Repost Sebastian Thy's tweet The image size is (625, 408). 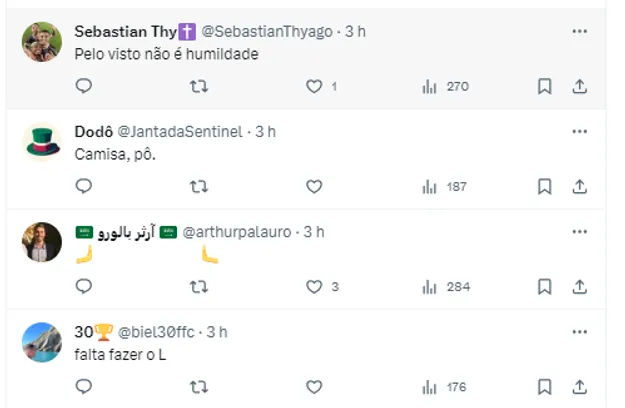(199, 87)
